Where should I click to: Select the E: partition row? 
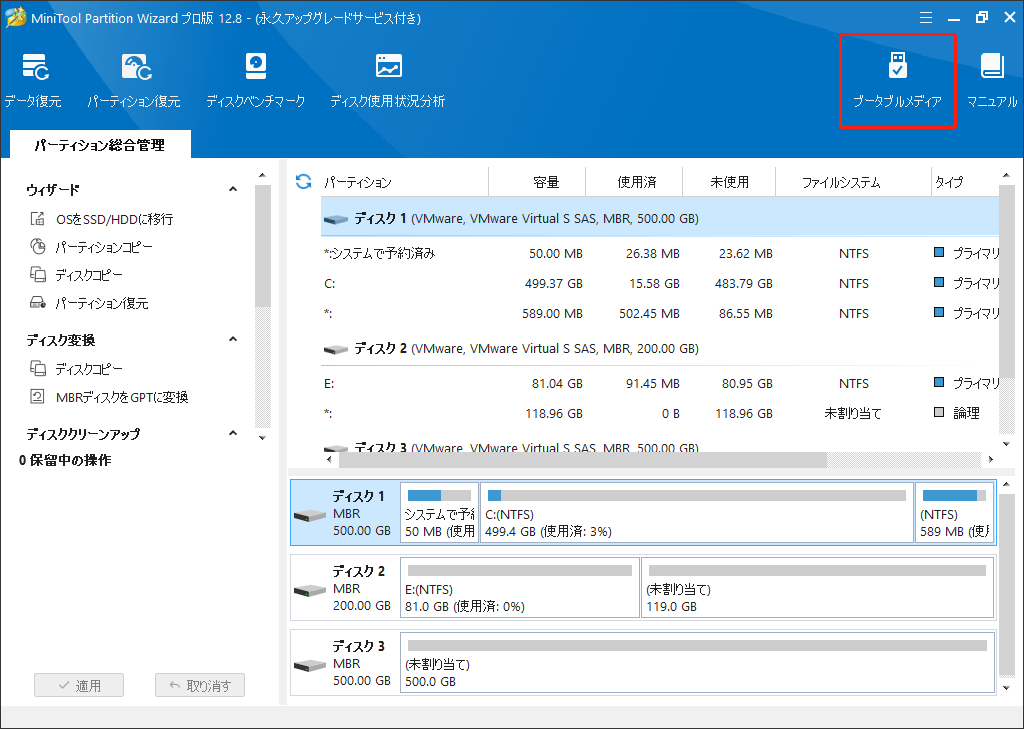tap(660, 383)
